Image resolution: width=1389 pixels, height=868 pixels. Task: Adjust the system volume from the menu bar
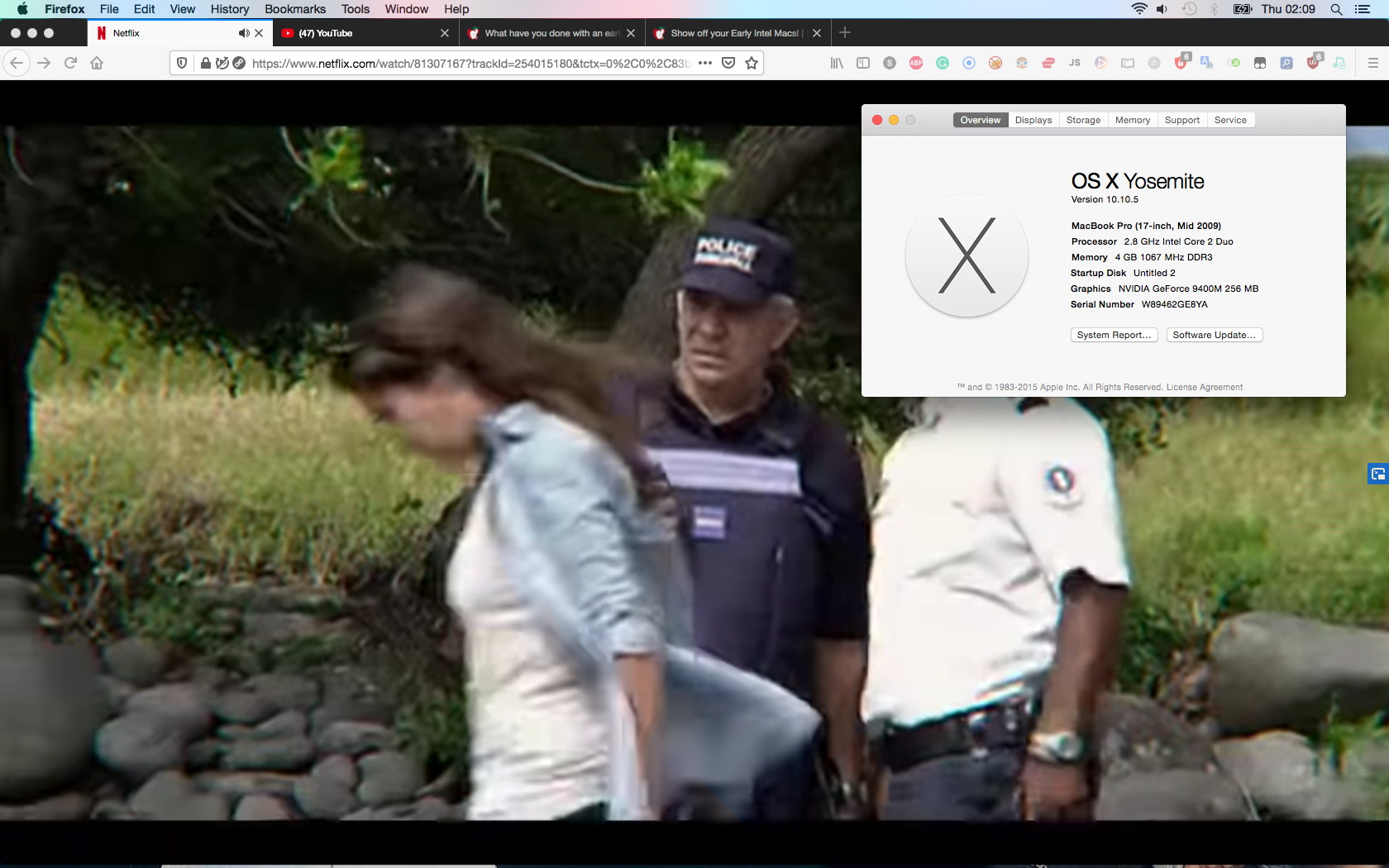point(1162,9)
